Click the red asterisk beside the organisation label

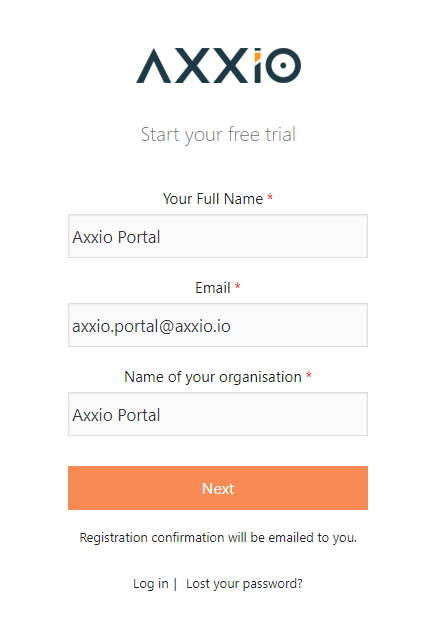[309, 375]
